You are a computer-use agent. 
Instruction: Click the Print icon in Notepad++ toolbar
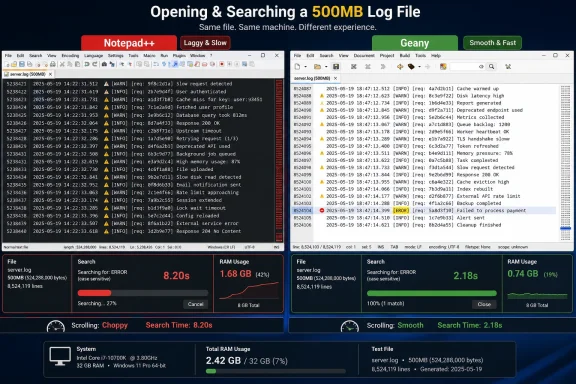53,64
